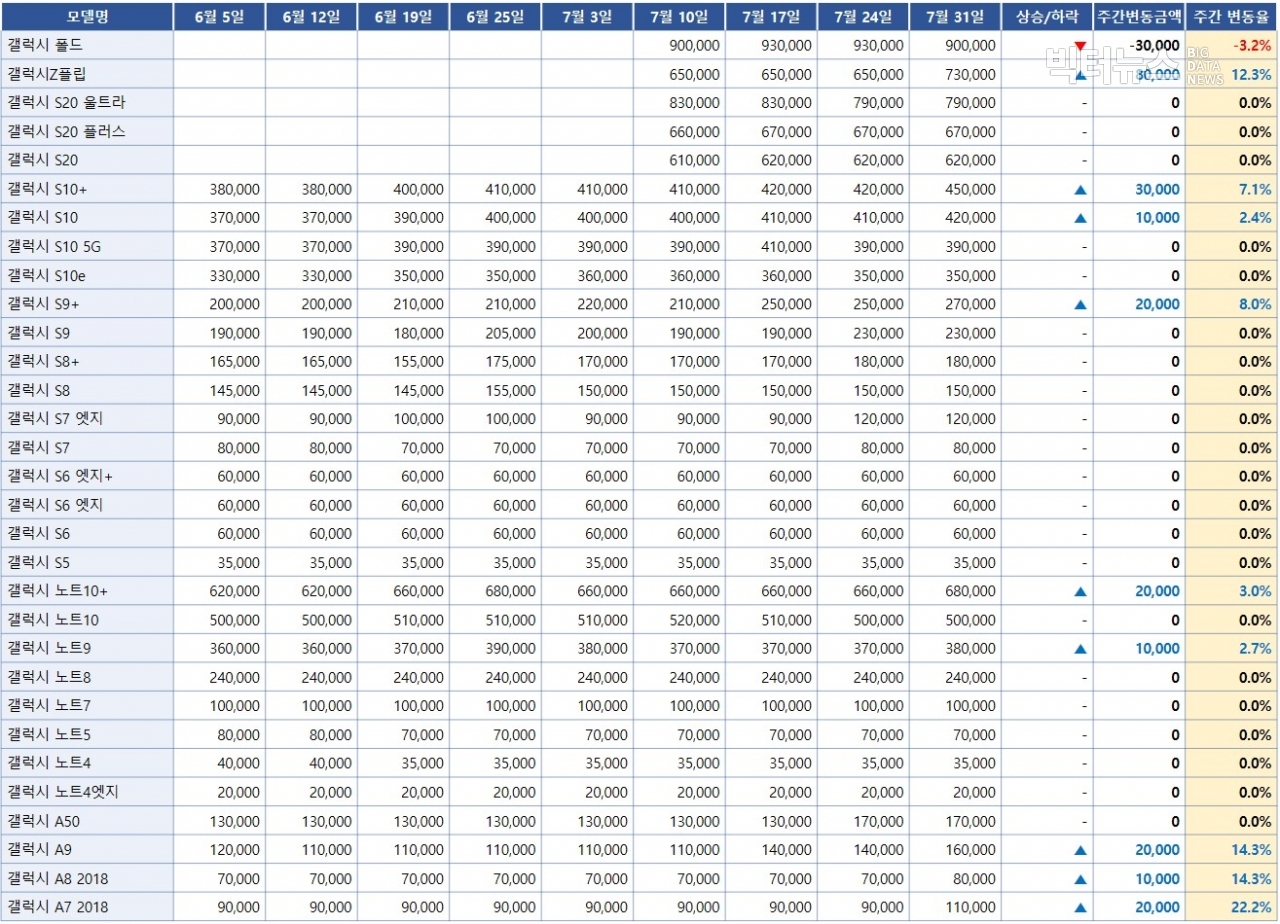Click the 7.1% change rate for 갤럭시 S10+
Screen dimensions: 1280x924
click(1255, 189)
